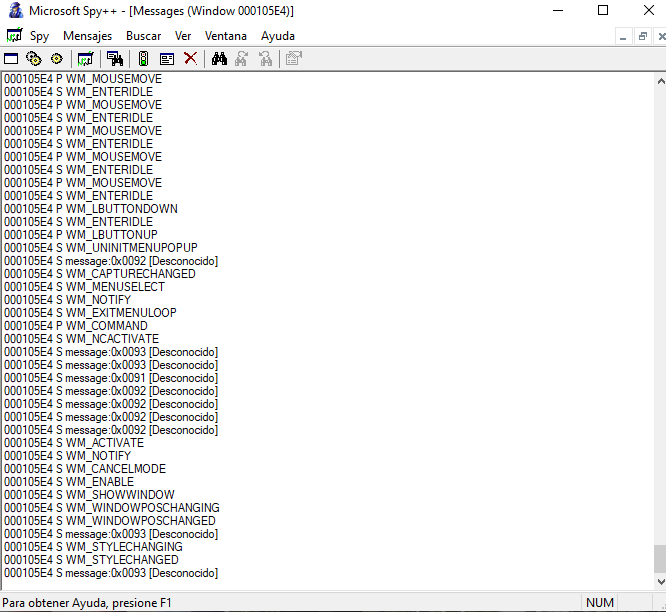The width and height of the screenshot is (670, 612).
Task: Toggle message logging with the traffic light icon
Action: (x=144, y=59)
